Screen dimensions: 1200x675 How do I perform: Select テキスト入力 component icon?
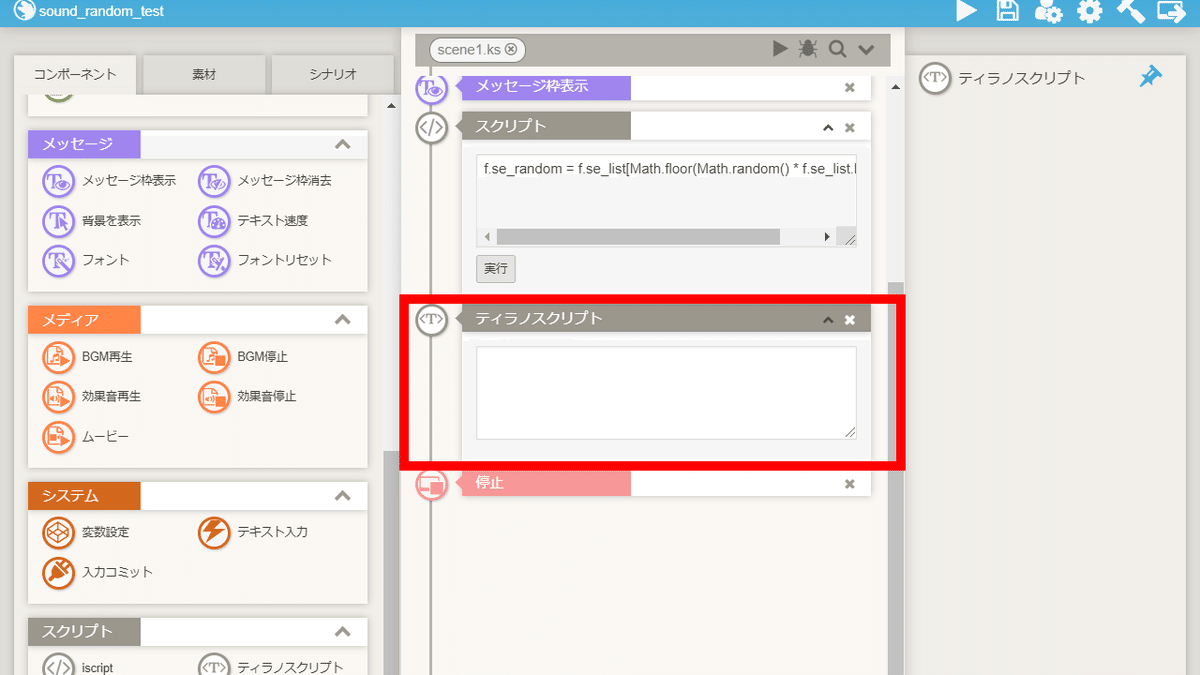coord(214,533)
